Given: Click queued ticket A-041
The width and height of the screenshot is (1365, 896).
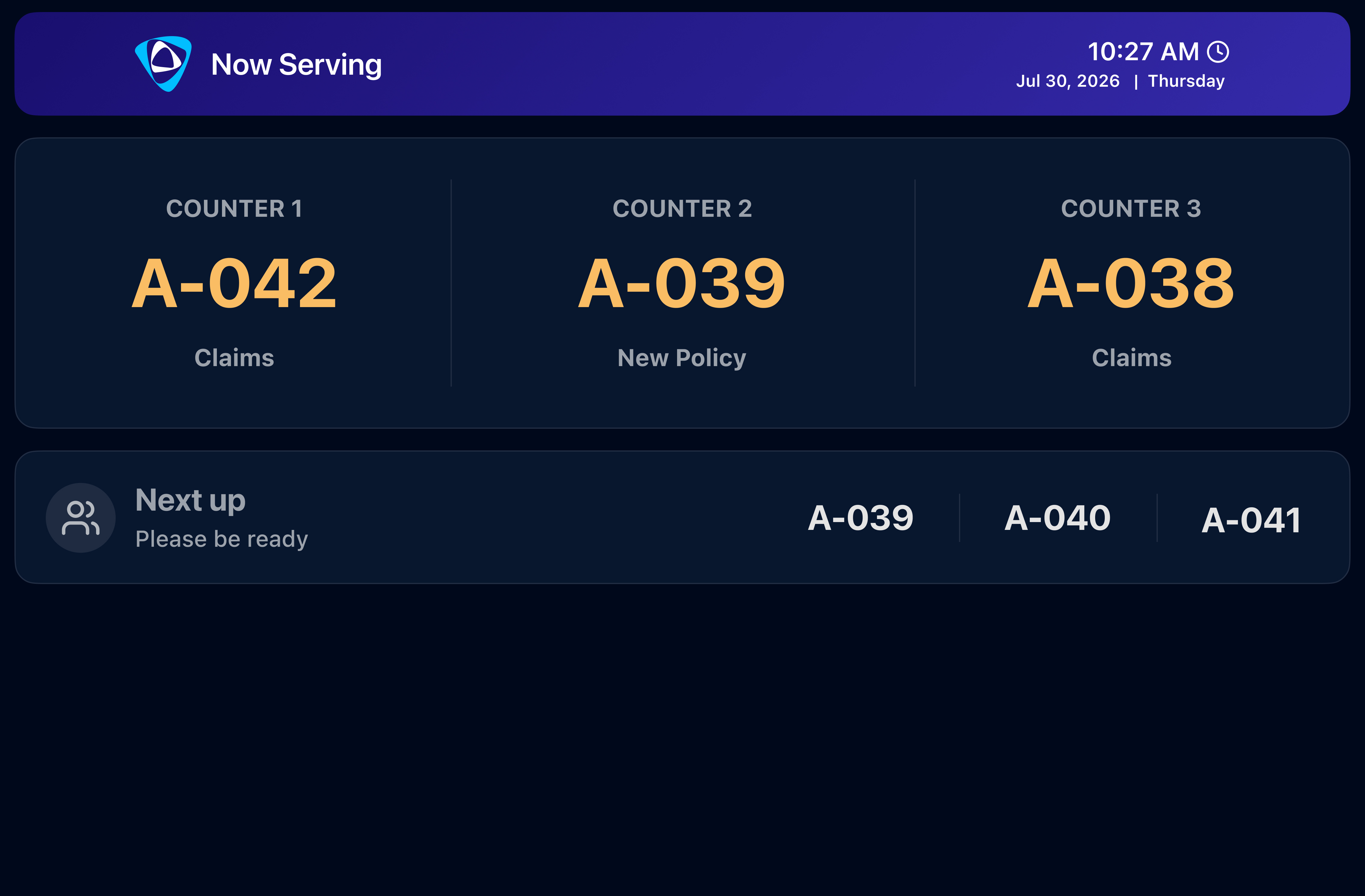Looking at the screenshot, I should click(1251, 521).
